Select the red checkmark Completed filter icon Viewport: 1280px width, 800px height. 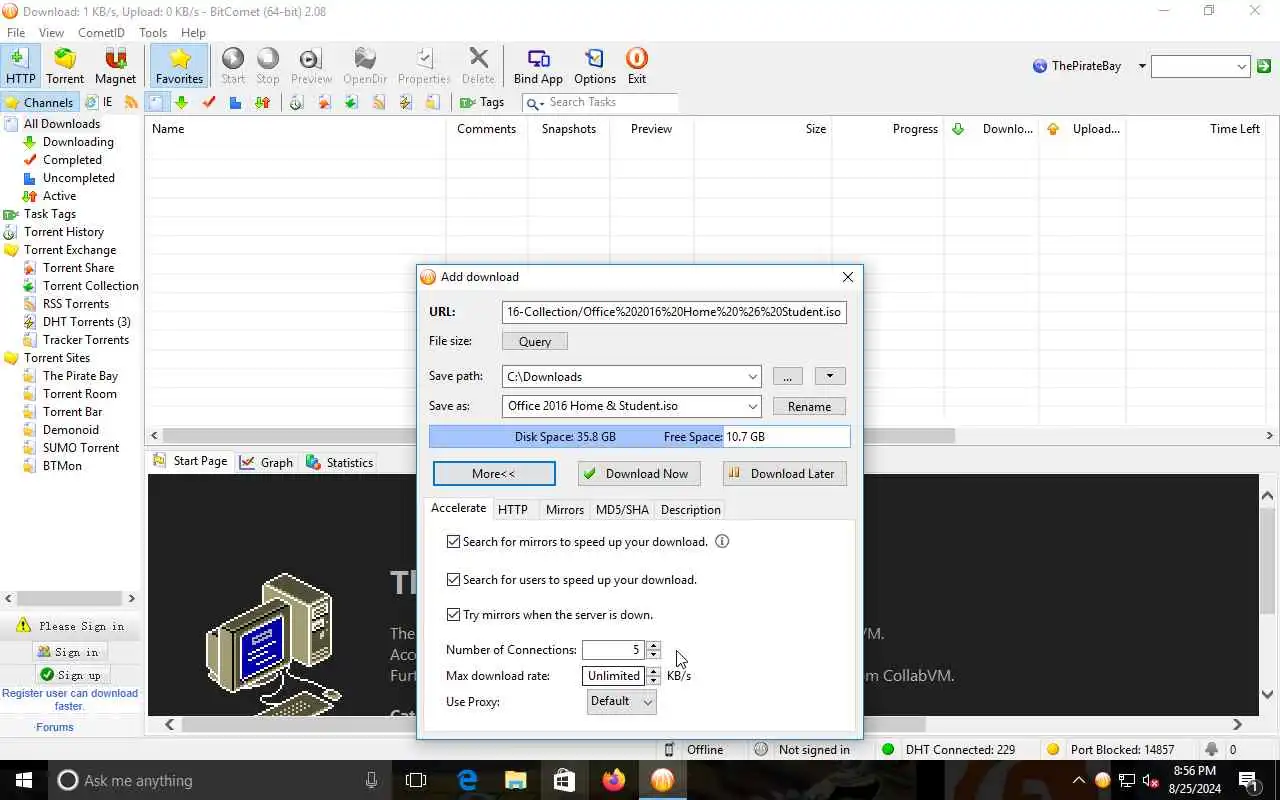pyautogui.click(x=209, y=102)
